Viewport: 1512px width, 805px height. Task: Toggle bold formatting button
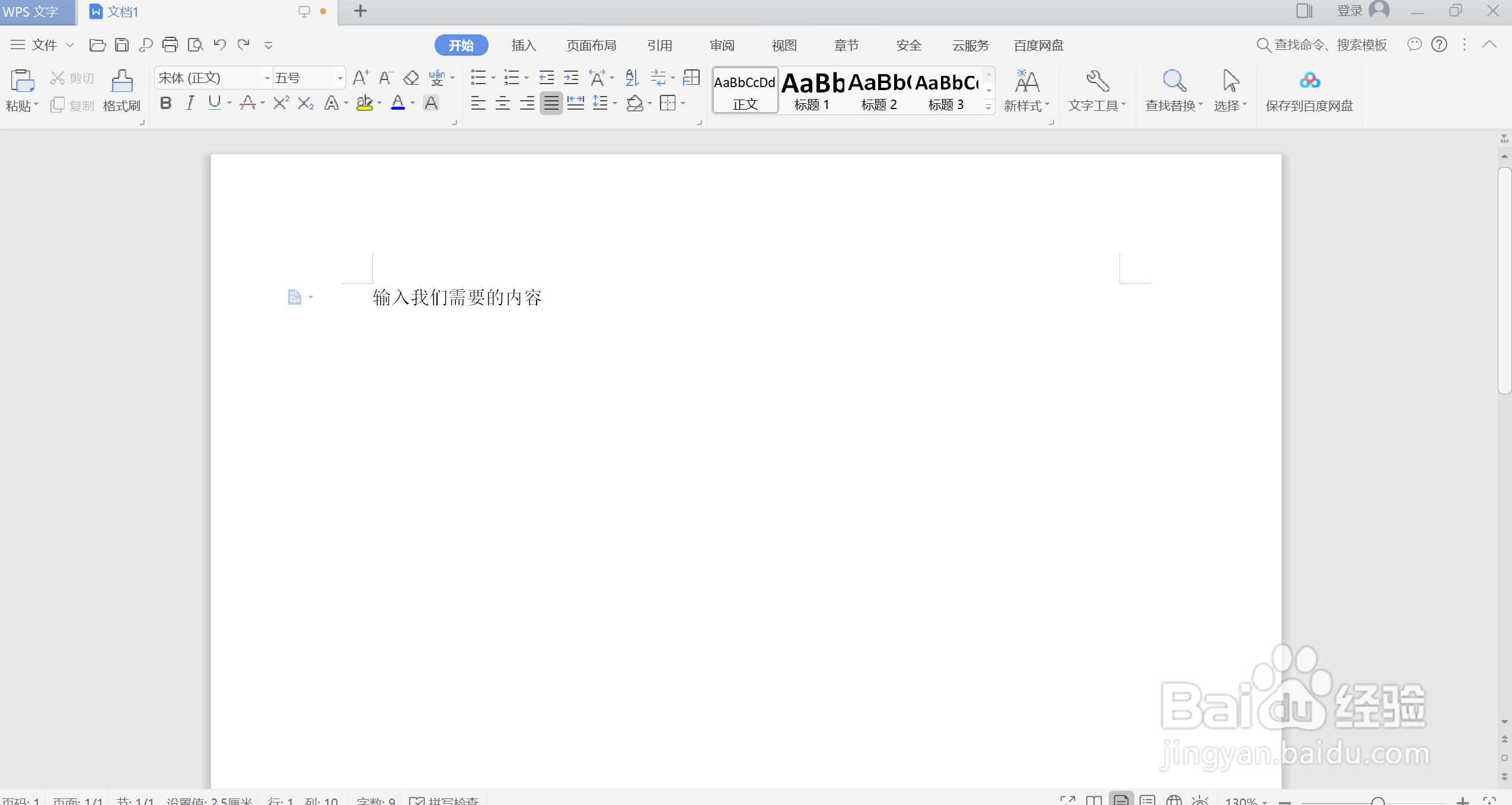(166, 103)
